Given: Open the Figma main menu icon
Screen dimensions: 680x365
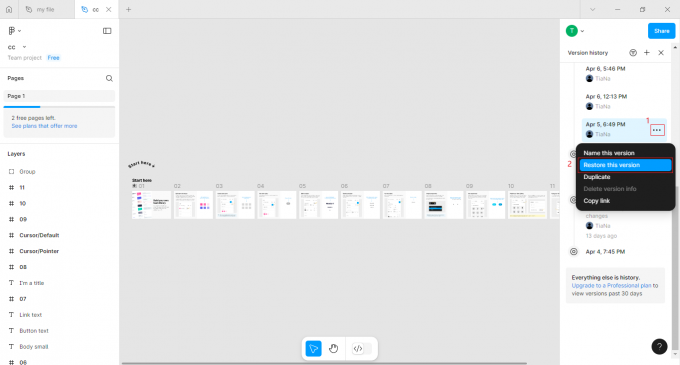Looking at the screenshot, I should 14,31.
